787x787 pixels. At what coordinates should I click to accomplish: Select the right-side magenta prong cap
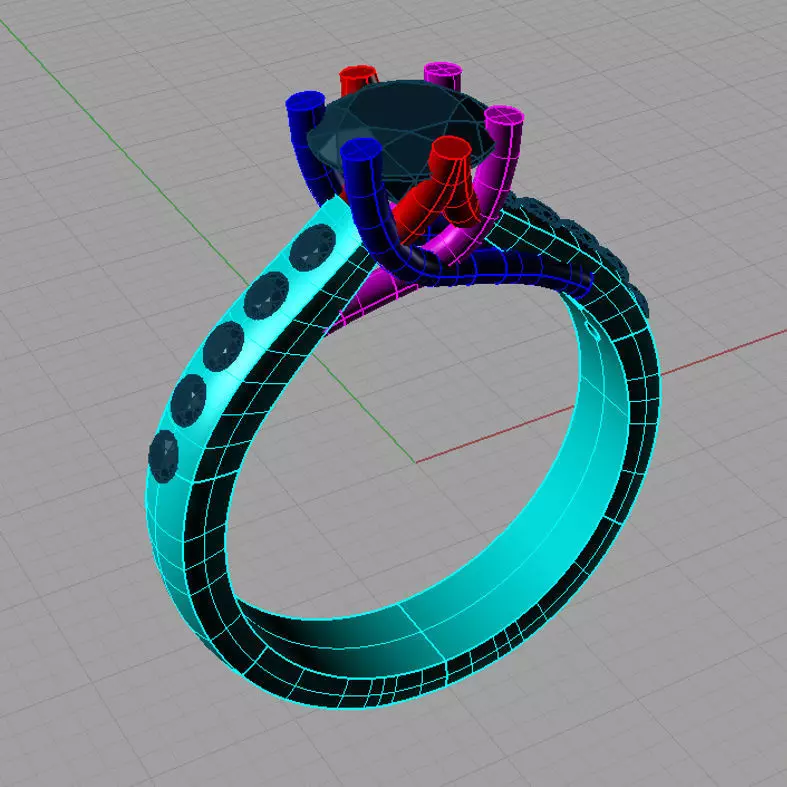pyautogui.click(x=504, y=116)
